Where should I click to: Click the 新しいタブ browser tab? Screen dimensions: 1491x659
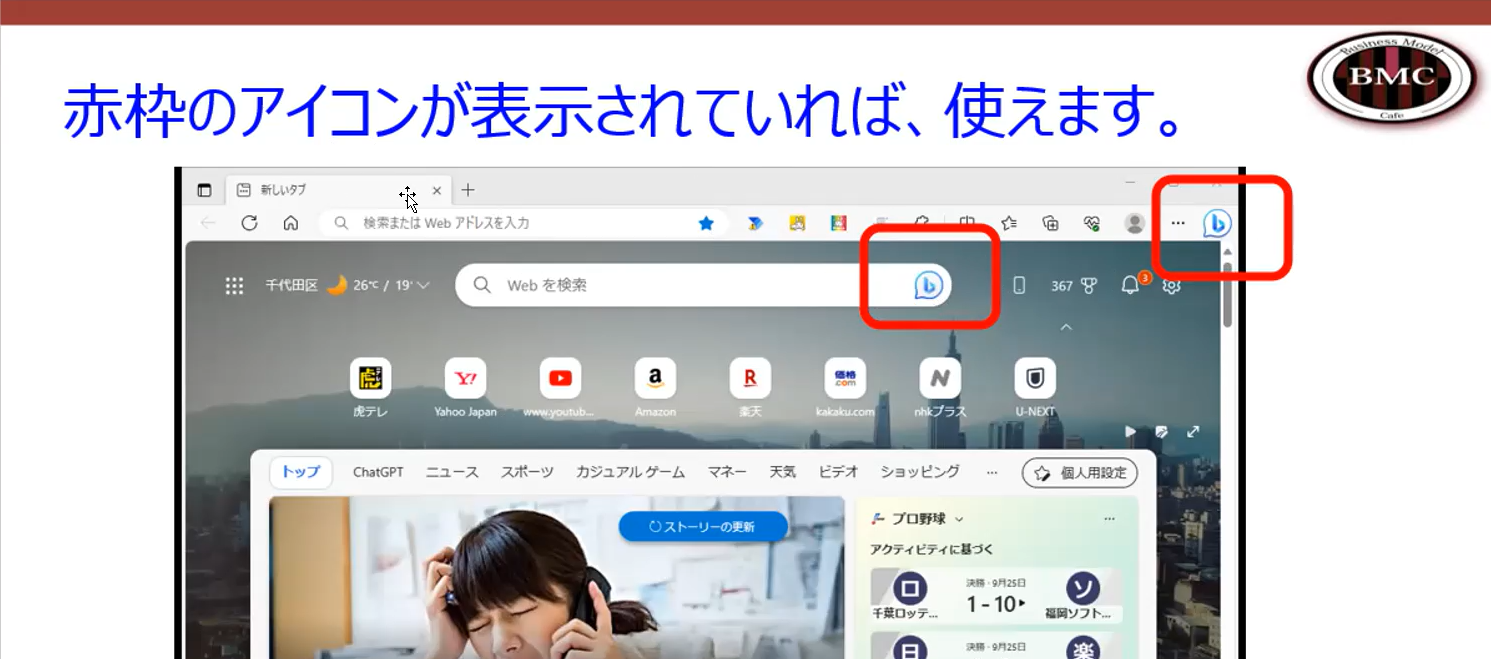pos(336,190)
